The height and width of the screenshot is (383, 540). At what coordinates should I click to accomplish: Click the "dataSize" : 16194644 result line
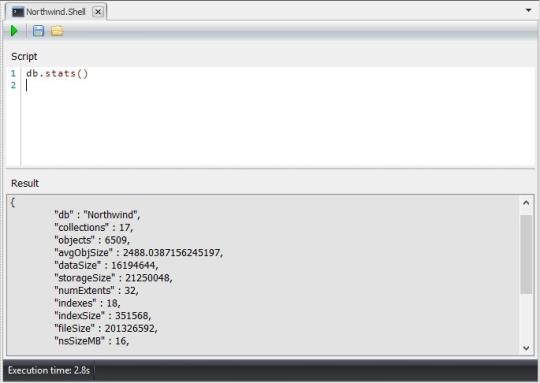point(106,266)
